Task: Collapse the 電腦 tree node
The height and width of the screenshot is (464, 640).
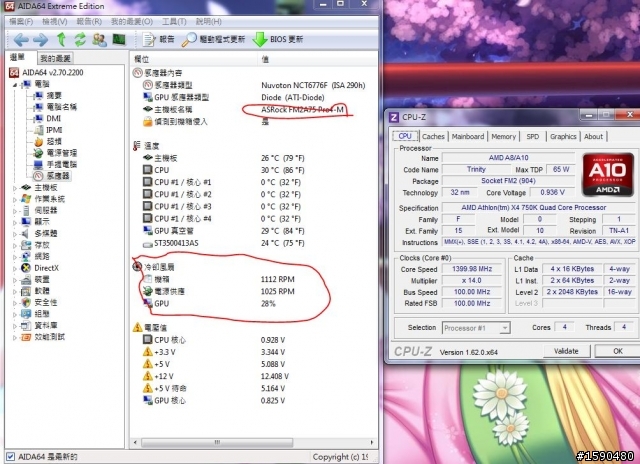Action: (x=14, y=84)
